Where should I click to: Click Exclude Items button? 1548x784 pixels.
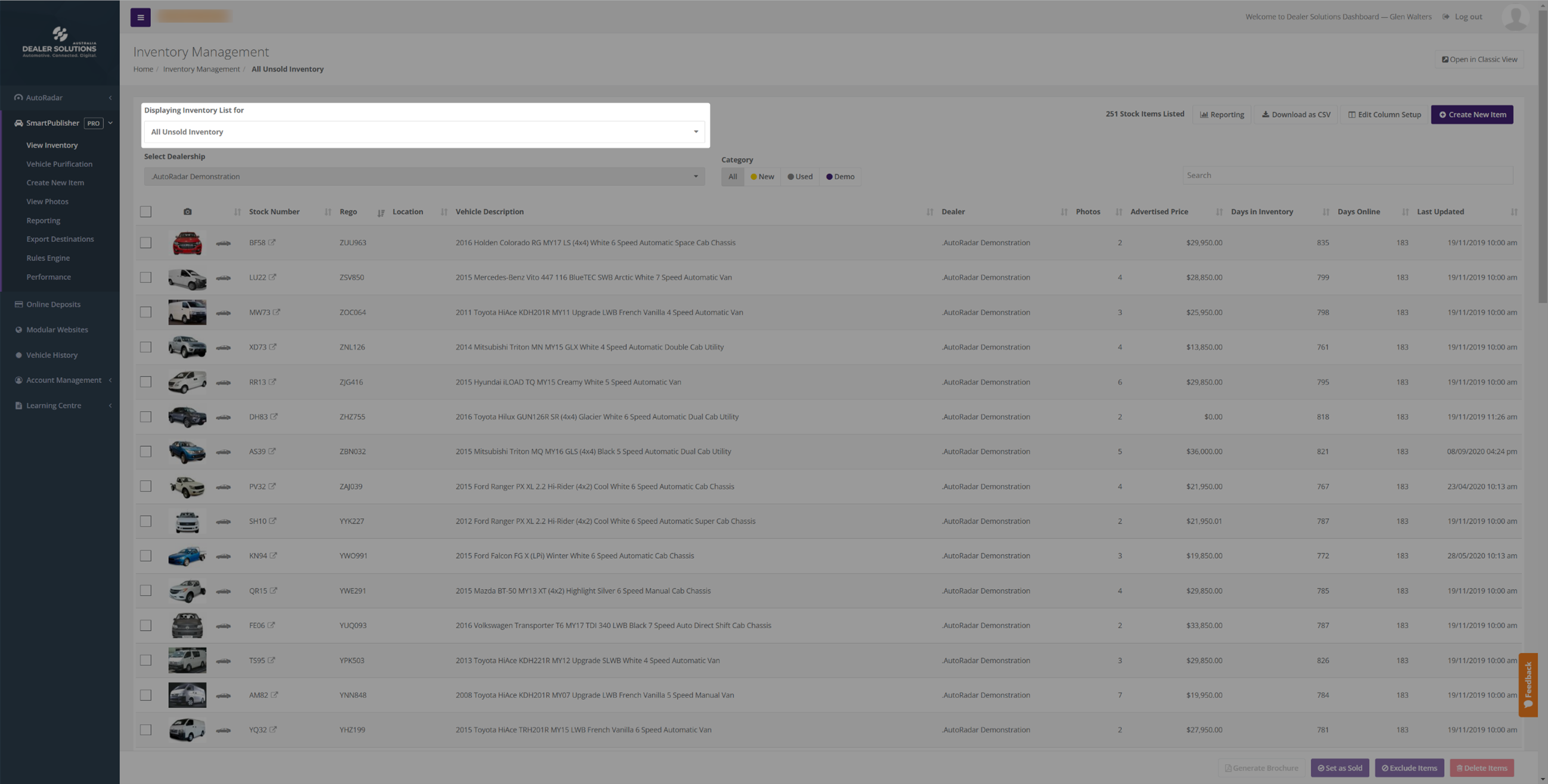(1409, 768)
